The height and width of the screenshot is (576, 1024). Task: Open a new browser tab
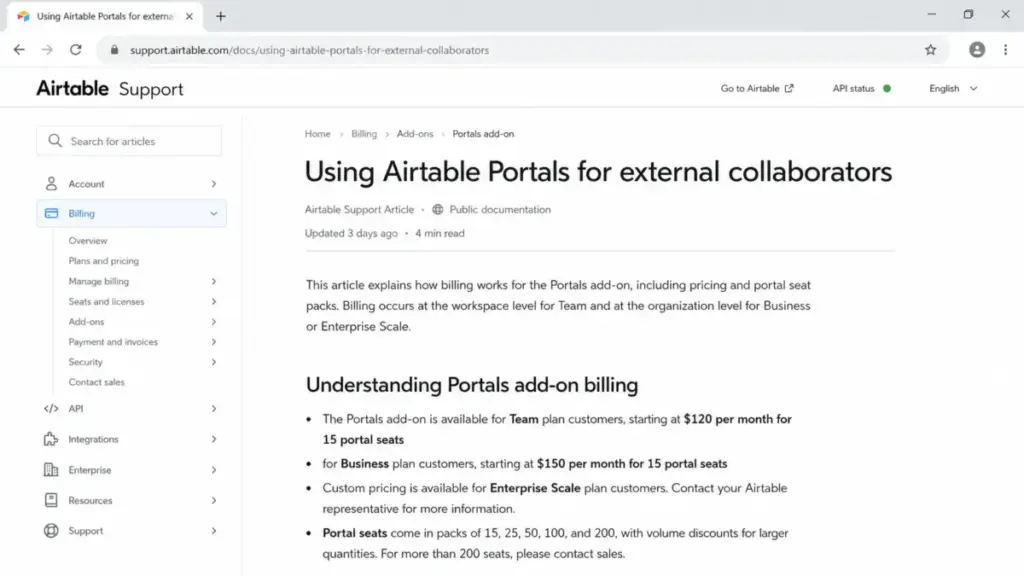click(221, 16)
